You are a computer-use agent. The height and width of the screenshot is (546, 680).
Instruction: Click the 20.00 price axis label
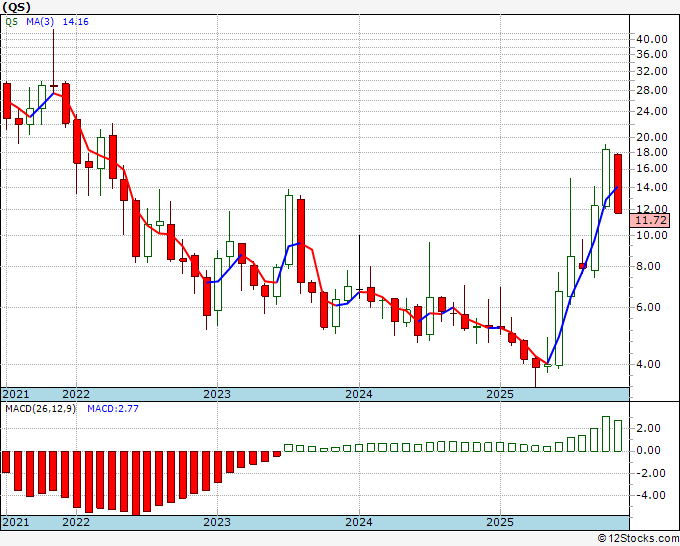tap(651, 137)
